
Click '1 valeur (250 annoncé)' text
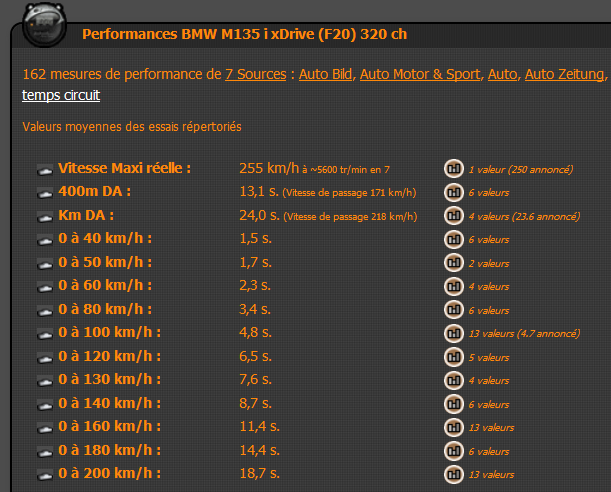[521, 169]
